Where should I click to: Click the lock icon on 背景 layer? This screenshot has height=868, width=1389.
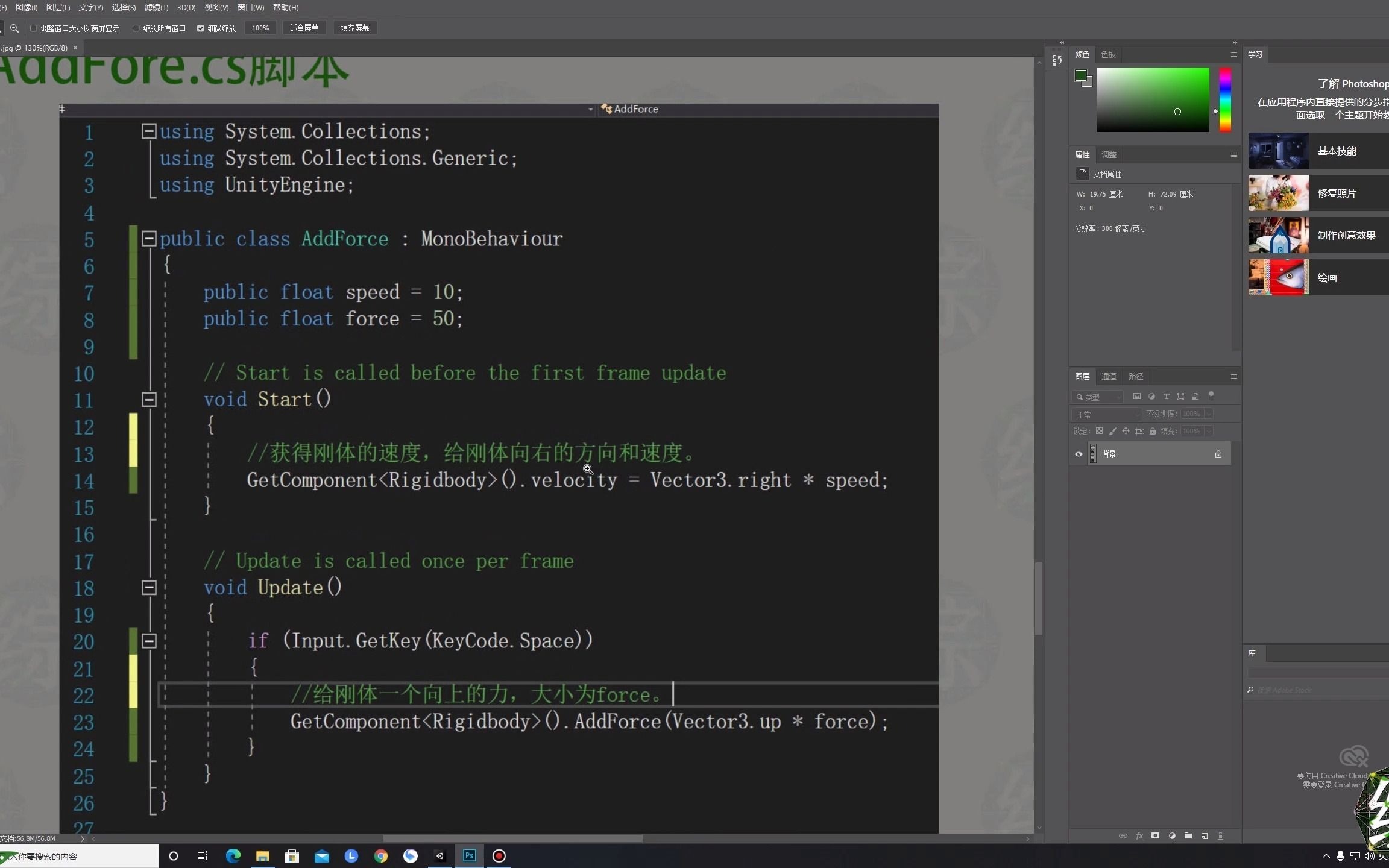tap(1218, 454)
